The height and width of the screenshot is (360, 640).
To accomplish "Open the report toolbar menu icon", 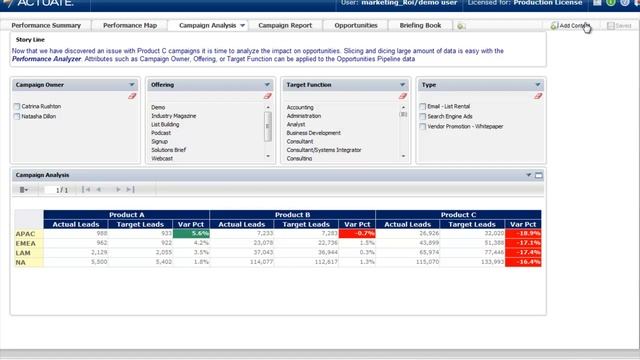I will 23,190.
